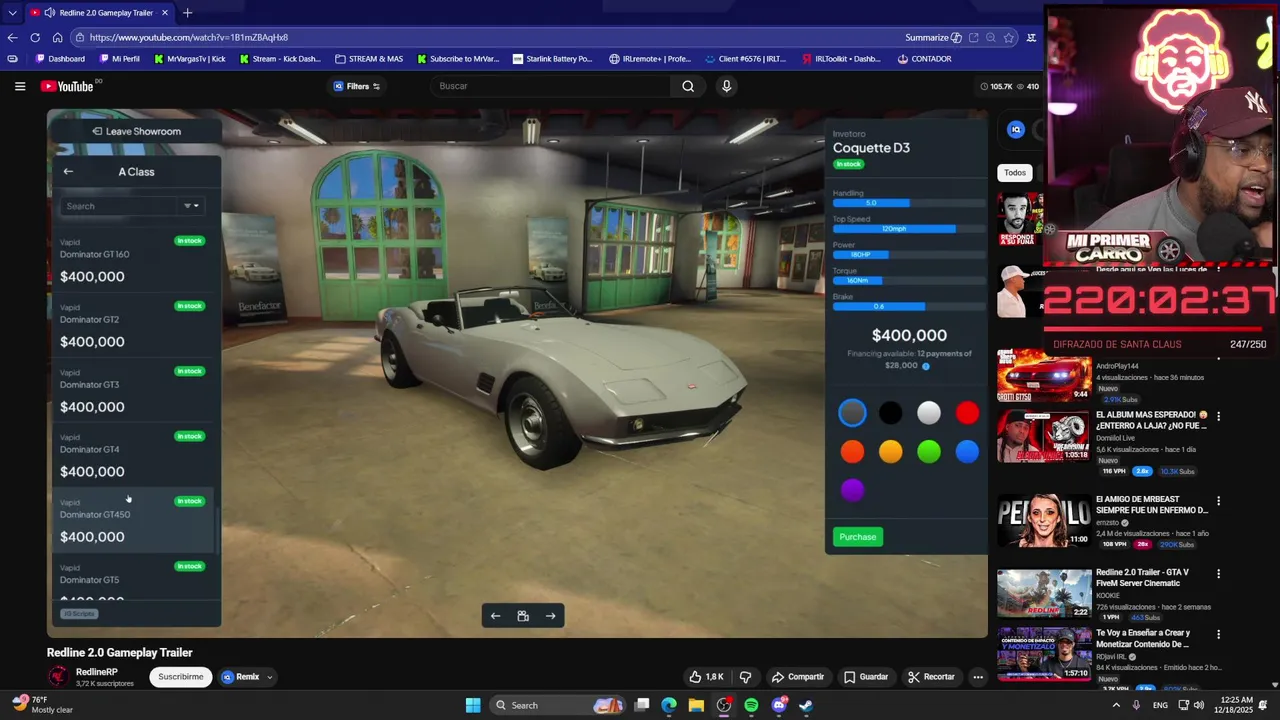Pick the black paint color swatch
Viewport: 1280px width, 720px height.
890,413
